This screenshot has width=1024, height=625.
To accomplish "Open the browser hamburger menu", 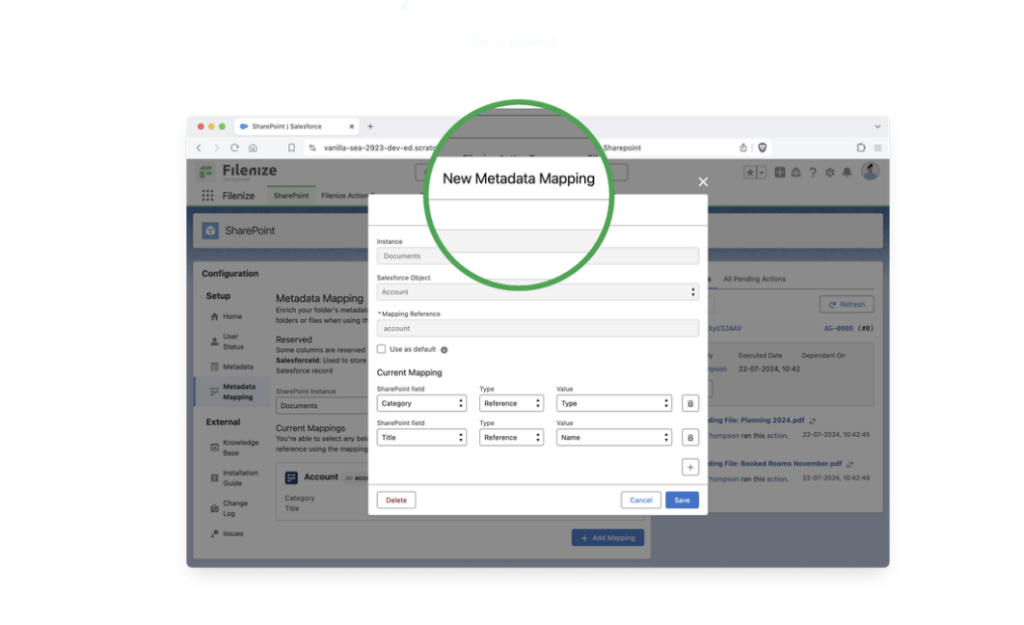I will click(878, 148).
